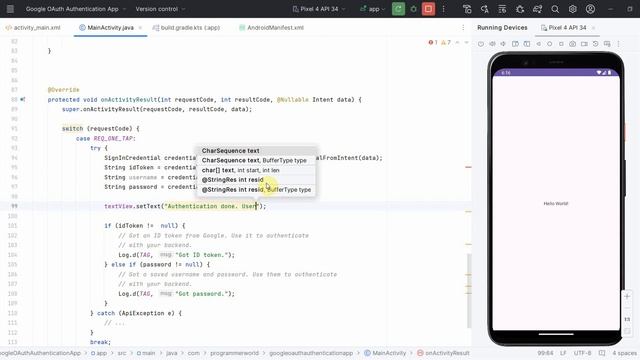Click 'src' in the breadcrumb bar
Screen dimensions: 640x360
tap(122, 353)
